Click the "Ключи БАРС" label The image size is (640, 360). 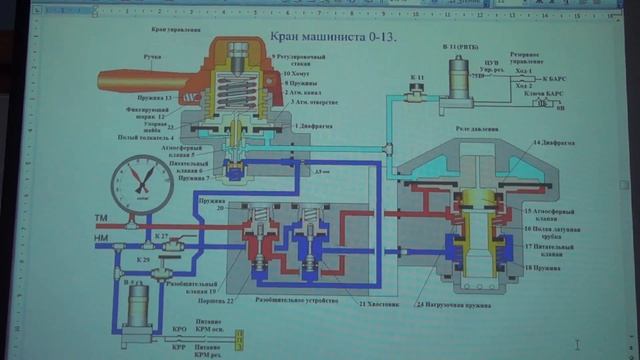pos(543,94)
